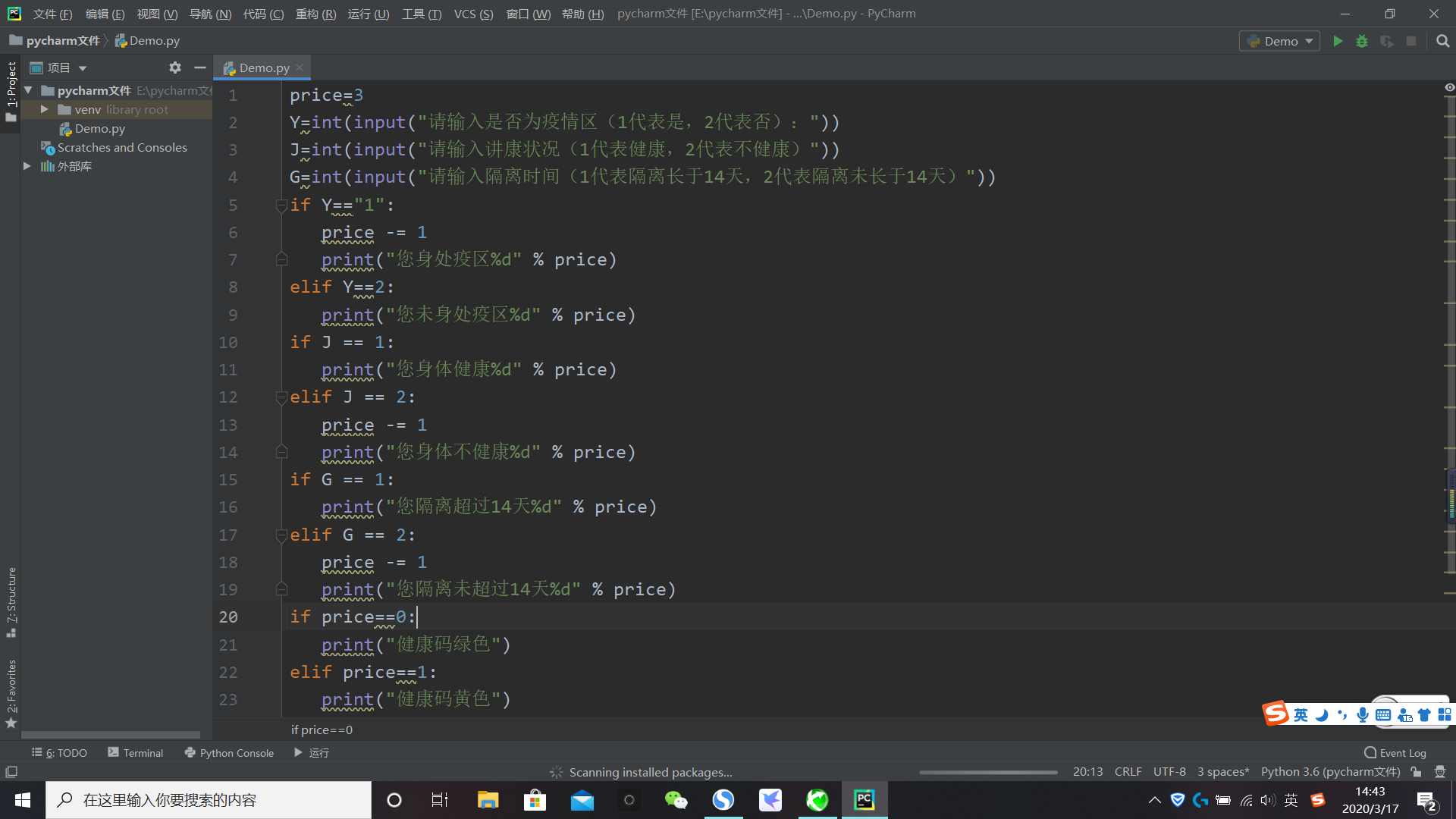Open 代码 (Code) menu
The height and width of the screenshot is (819, 1456).
263,14
